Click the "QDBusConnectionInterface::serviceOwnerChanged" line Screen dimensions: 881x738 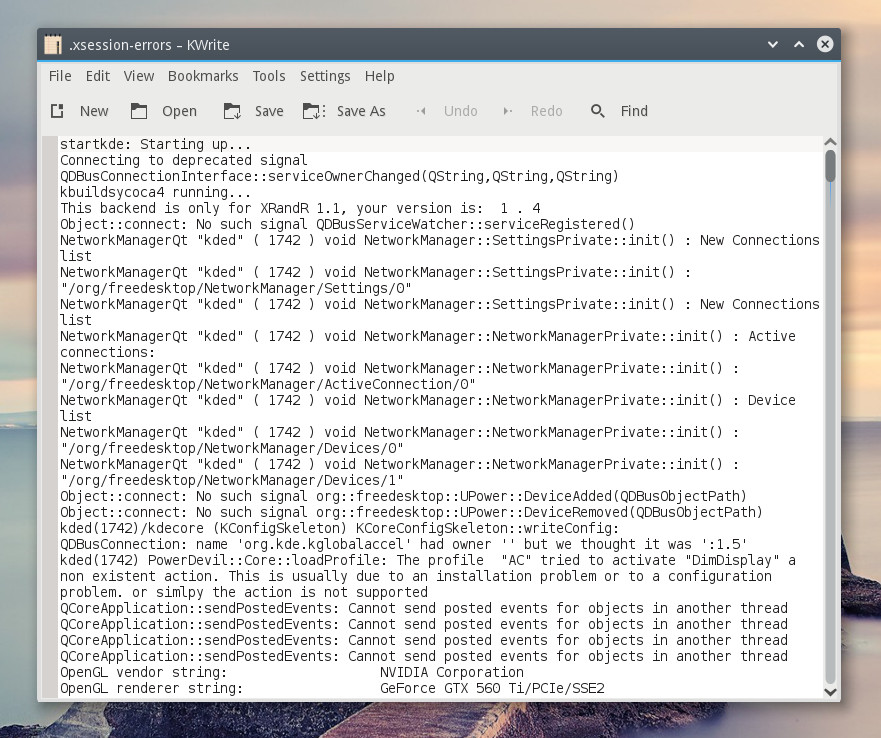click(x=339, y=176)
